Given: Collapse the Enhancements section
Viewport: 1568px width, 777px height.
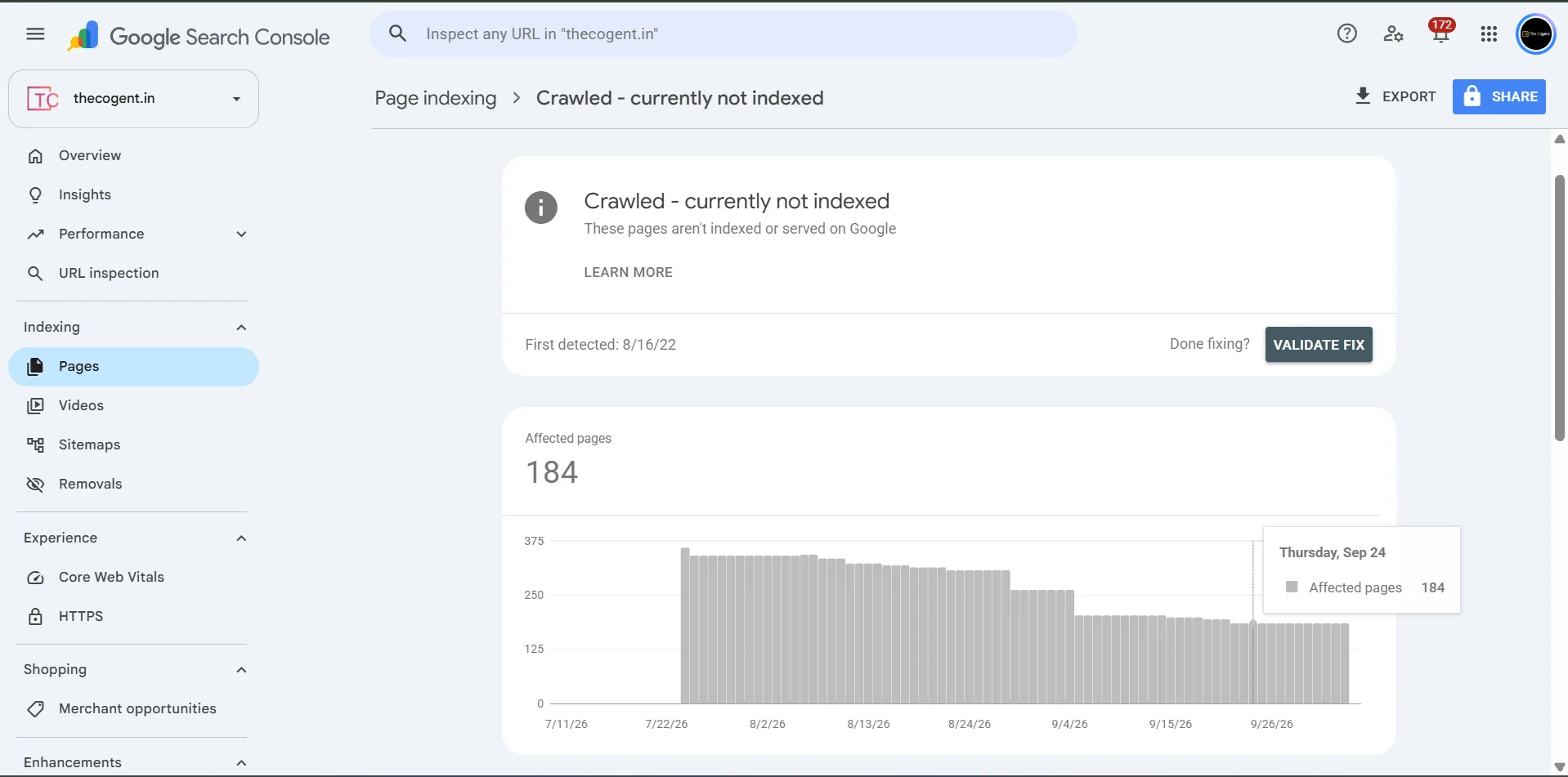Looking at the screenshot, I should point(241,762).
